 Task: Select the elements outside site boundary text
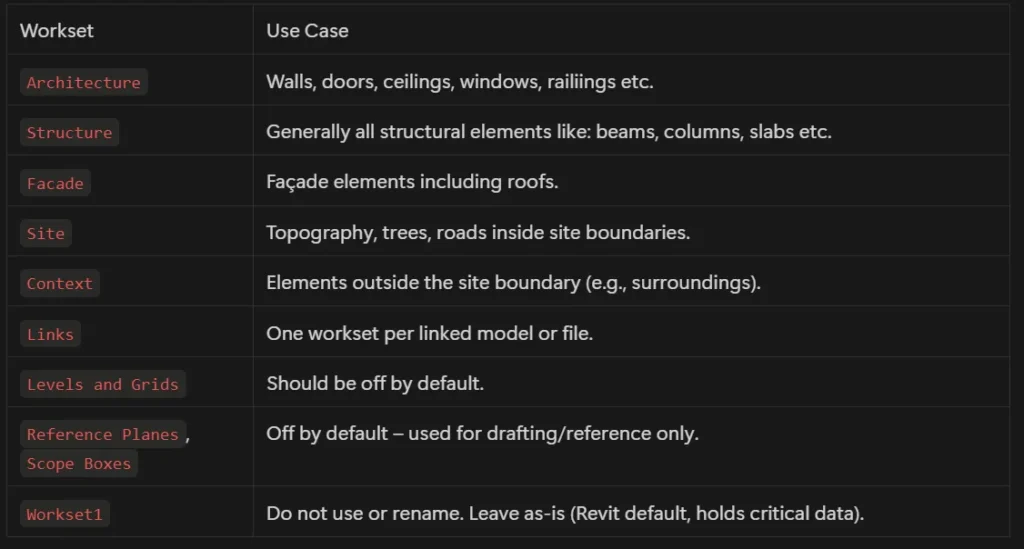513,283
